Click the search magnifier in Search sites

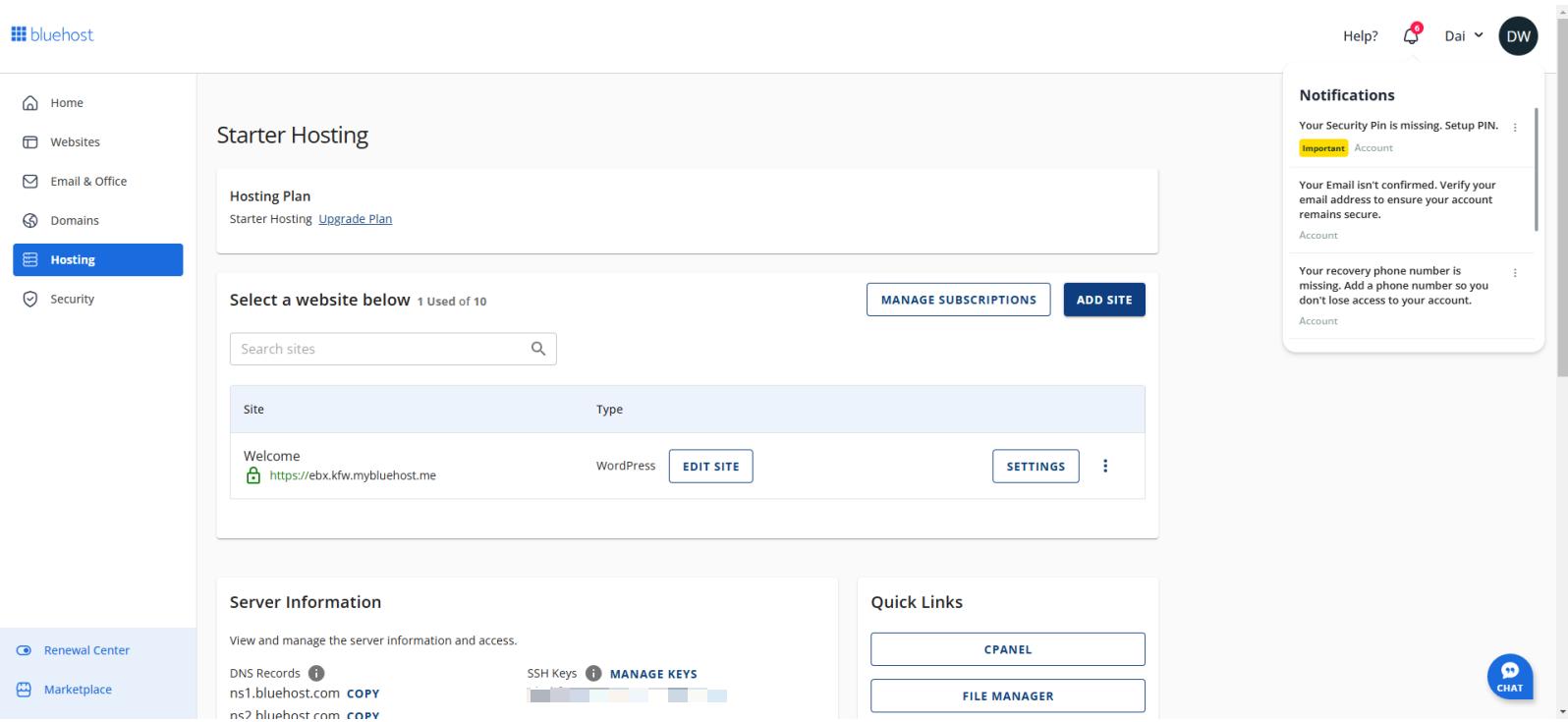pyautogui.click(x=537, y=349)
